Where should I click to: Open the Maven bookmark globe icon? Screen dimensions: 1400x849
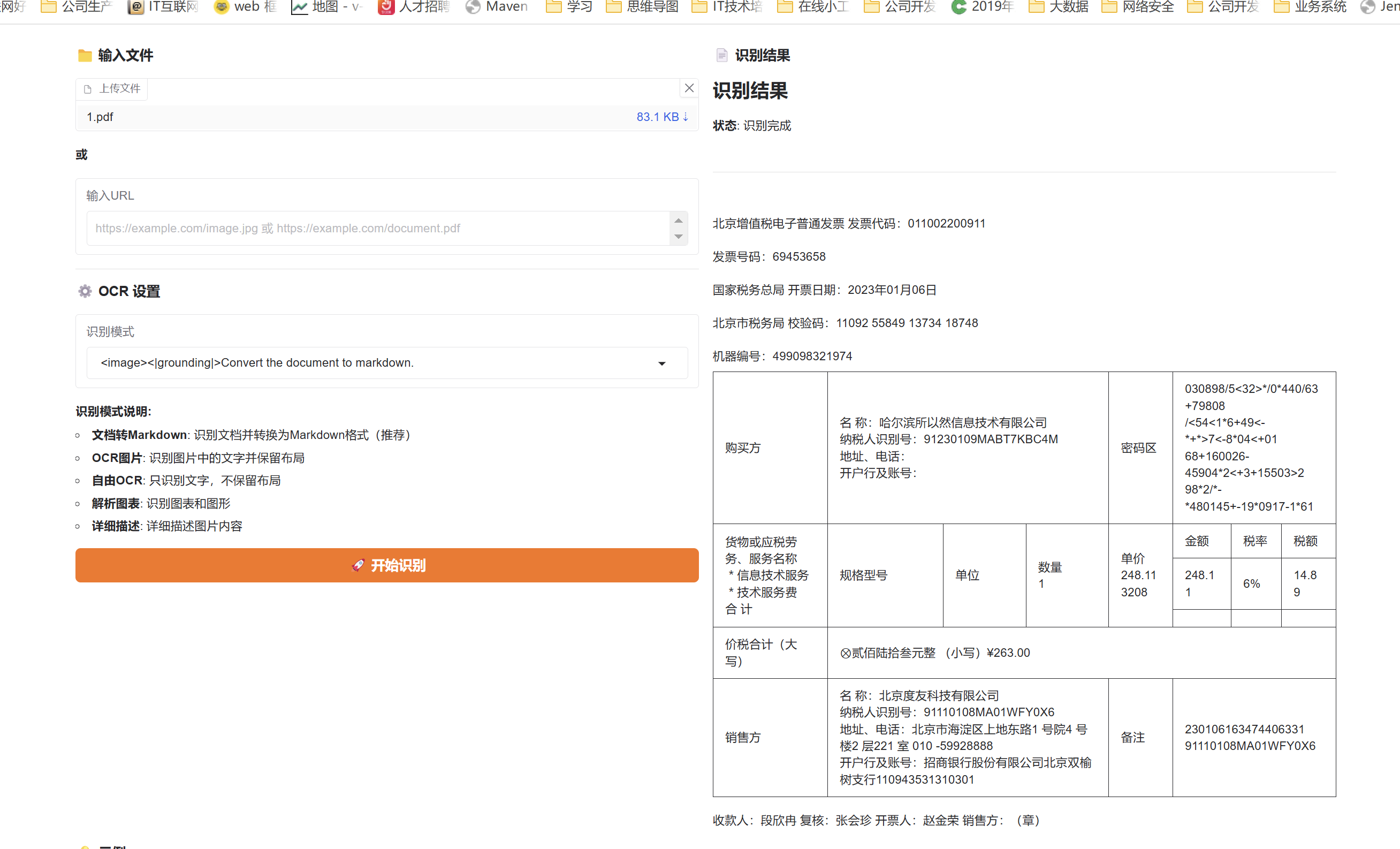click(x=473, y=7)
